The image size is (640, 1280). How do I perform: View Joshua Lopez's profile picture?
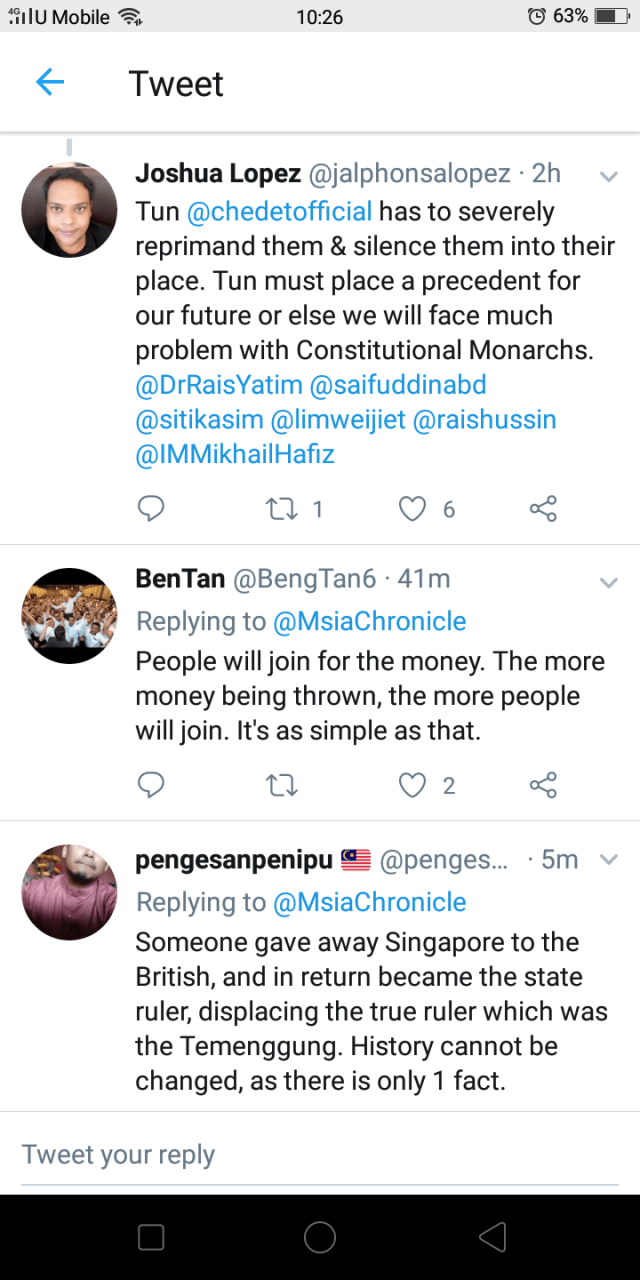(69, 210)
